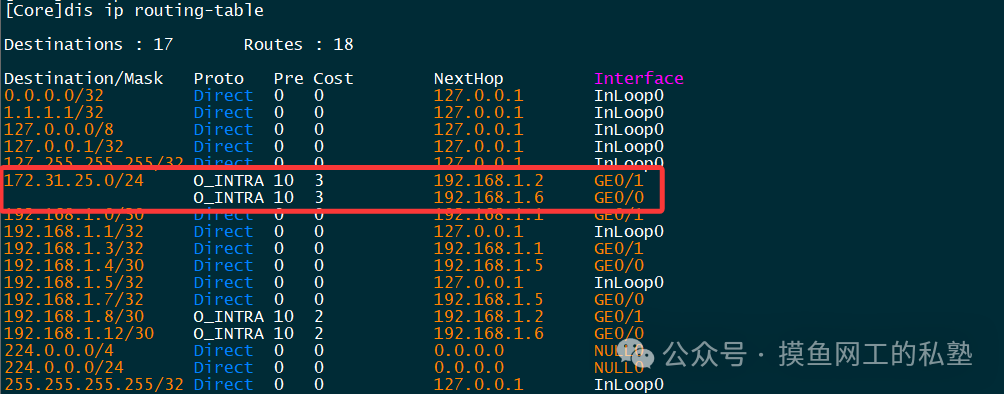Select destination 0.0.0.0/32
The width and height of the screenshot is (1004, 394).
coord(54,96)
